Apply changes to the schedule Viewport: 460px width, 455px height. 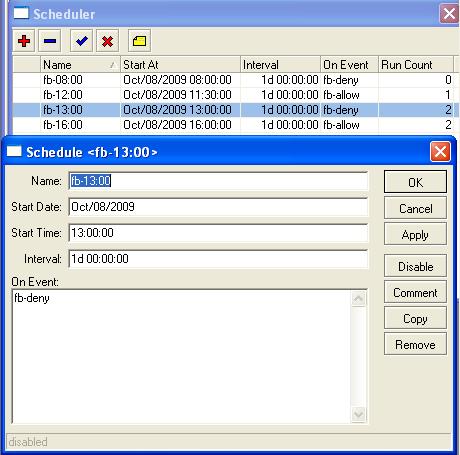(x=415, y=234)
